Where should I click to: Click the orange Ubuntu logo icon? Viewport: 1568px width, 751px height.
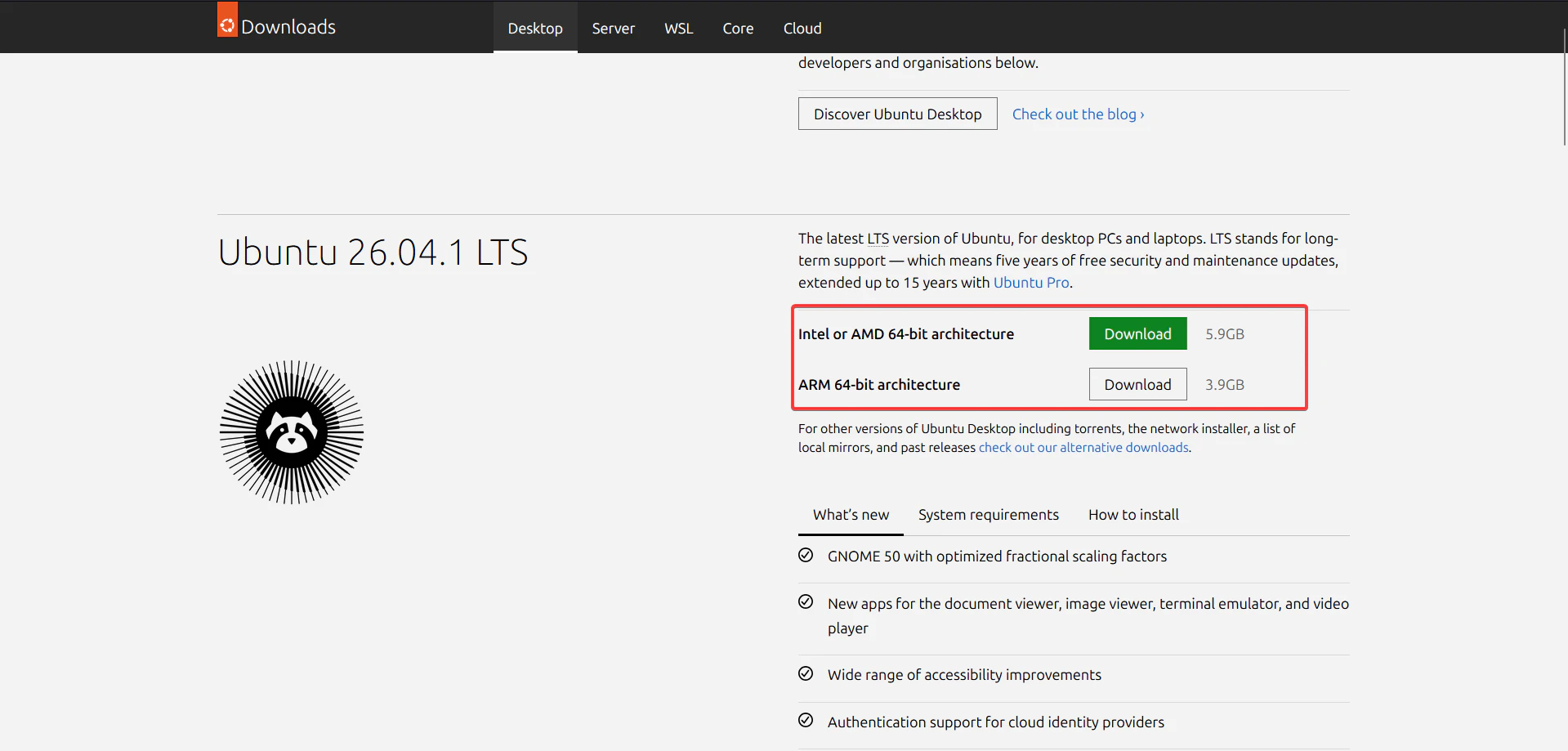coord(227,20)
